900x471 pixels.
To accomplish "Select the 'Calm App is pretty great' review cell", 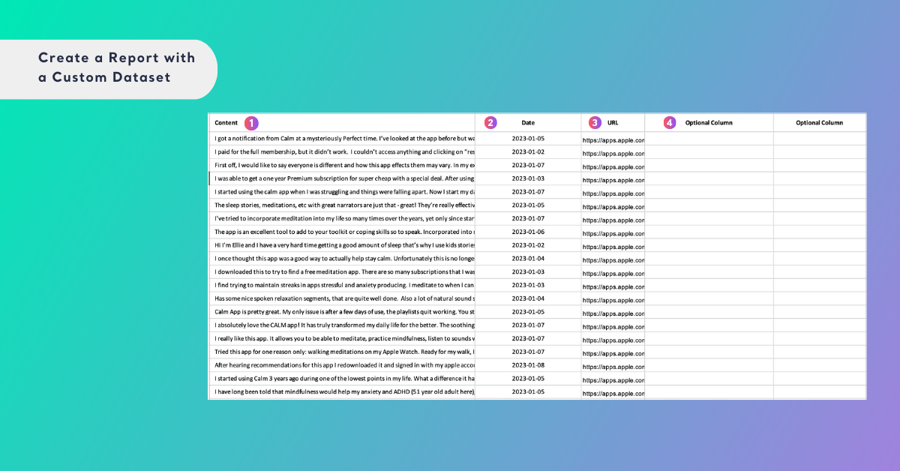I will click(x=344, y=312).
